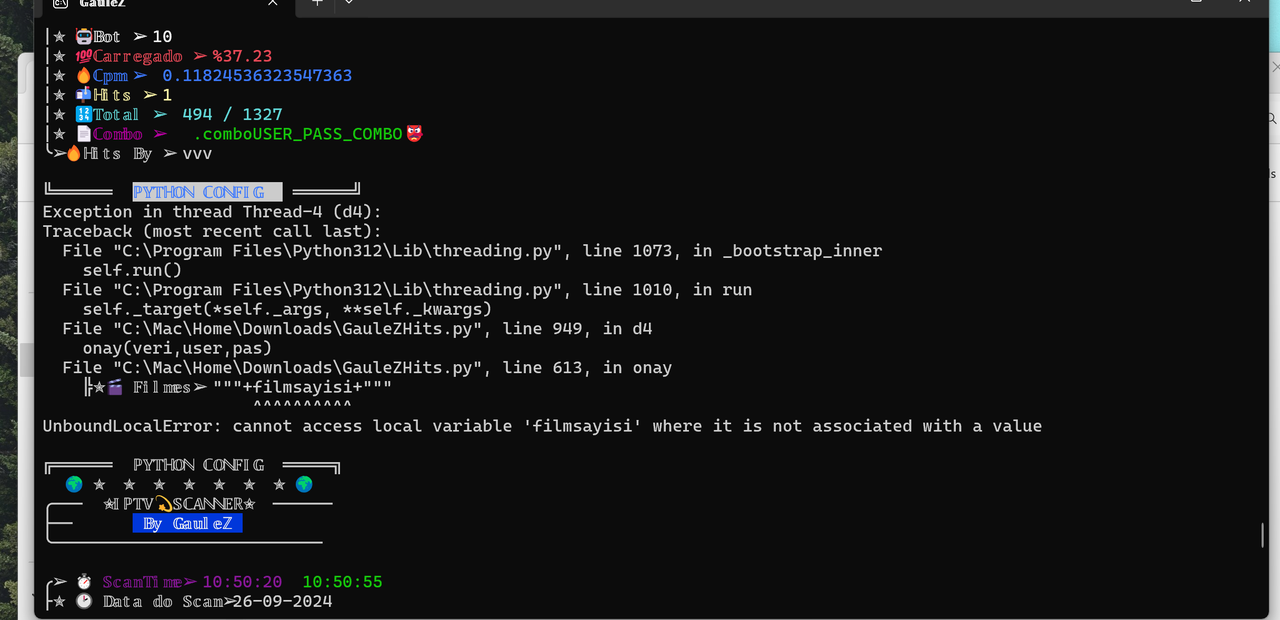1280x620 pixels.
Task: Click the terminal vertical scrollbar thumb
Action: pyautogui.click(x=1264, y=534)
